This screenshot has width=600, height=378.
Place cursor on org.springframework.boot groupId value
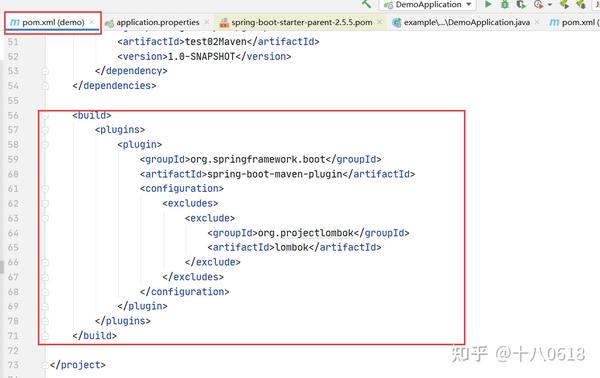(258, 159)
